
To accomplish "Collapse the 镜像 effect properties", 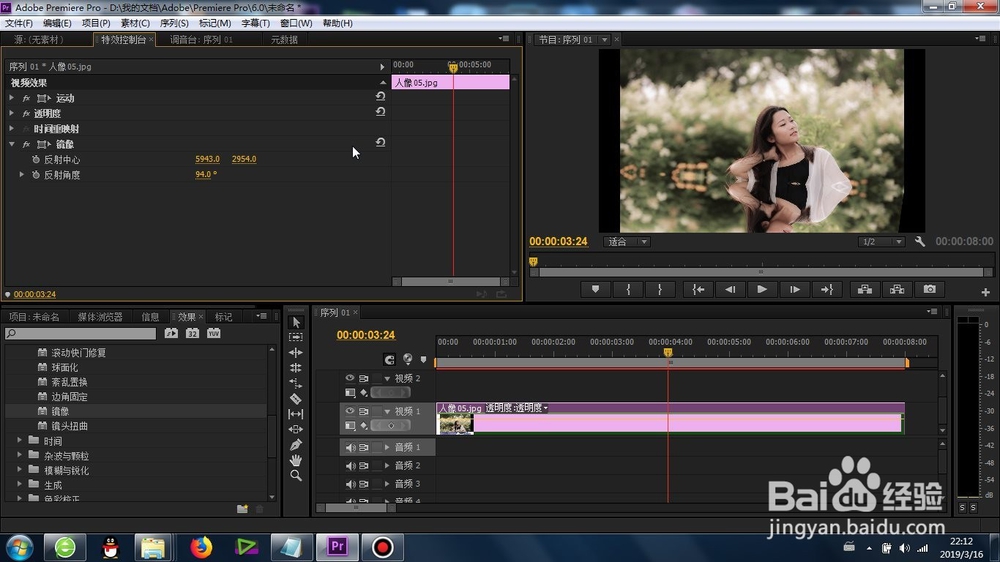I will pos(11,144).
